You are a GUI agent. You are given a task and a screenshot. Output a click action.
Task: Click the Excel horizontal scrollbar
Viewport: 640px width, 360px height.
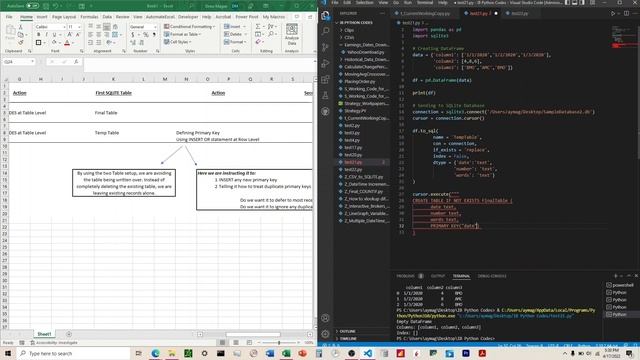[x=253, y=334]
